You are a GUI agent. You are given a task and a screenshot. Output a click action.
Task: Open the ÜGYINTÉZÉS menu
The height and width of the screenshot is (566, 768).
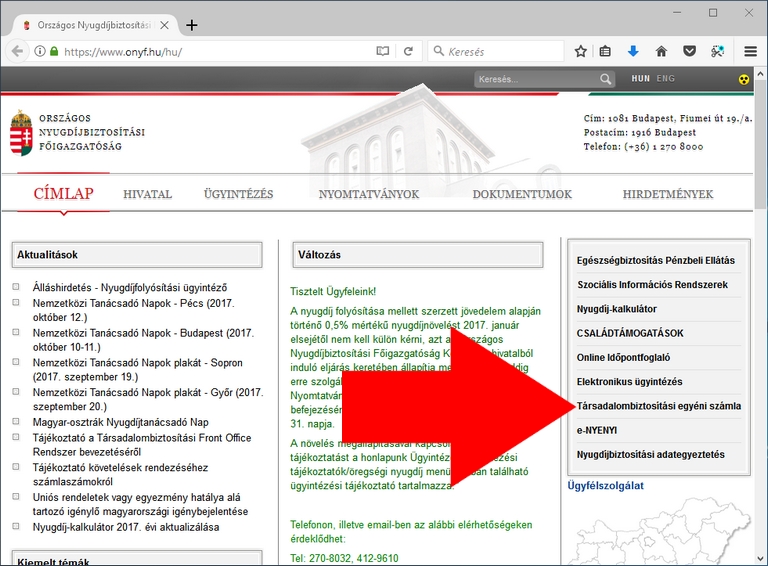coord(238,194)
